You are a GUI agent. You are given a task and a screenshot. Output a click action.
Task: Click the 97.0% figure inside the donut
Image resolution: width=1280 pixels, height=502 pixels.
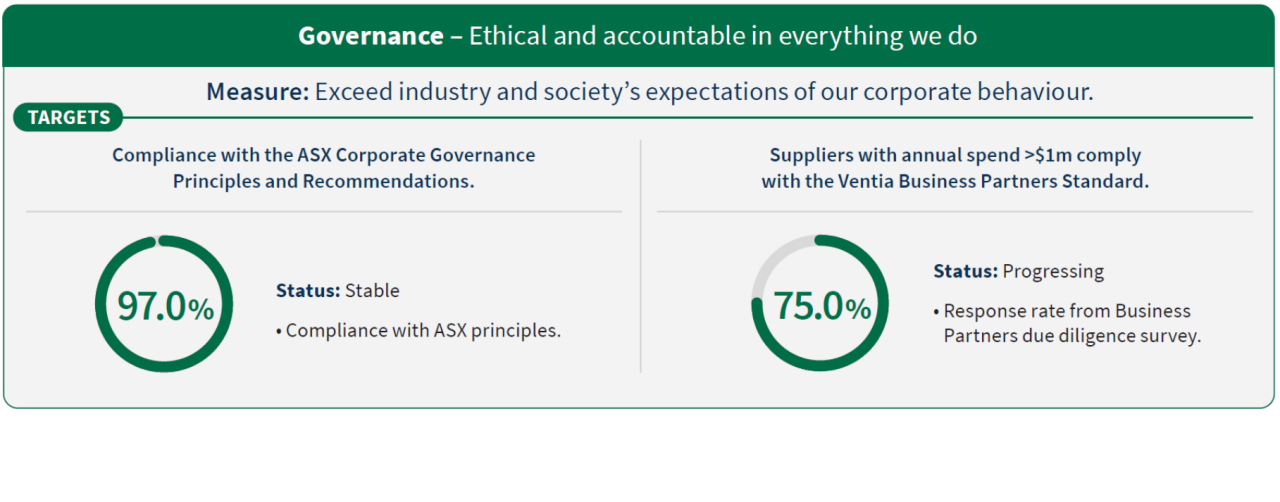[165, 306]
